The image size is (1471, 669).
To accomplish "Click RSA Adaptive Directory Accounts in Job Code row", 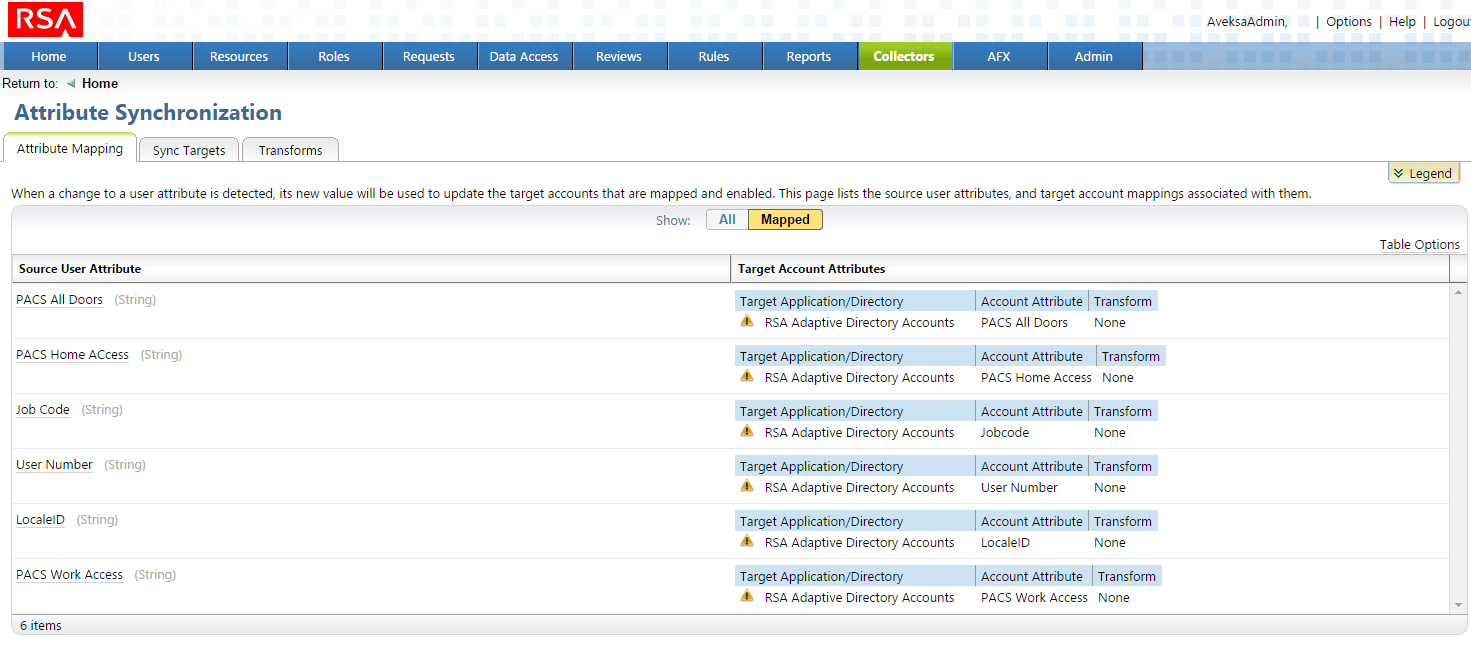I will click(859, 433).
